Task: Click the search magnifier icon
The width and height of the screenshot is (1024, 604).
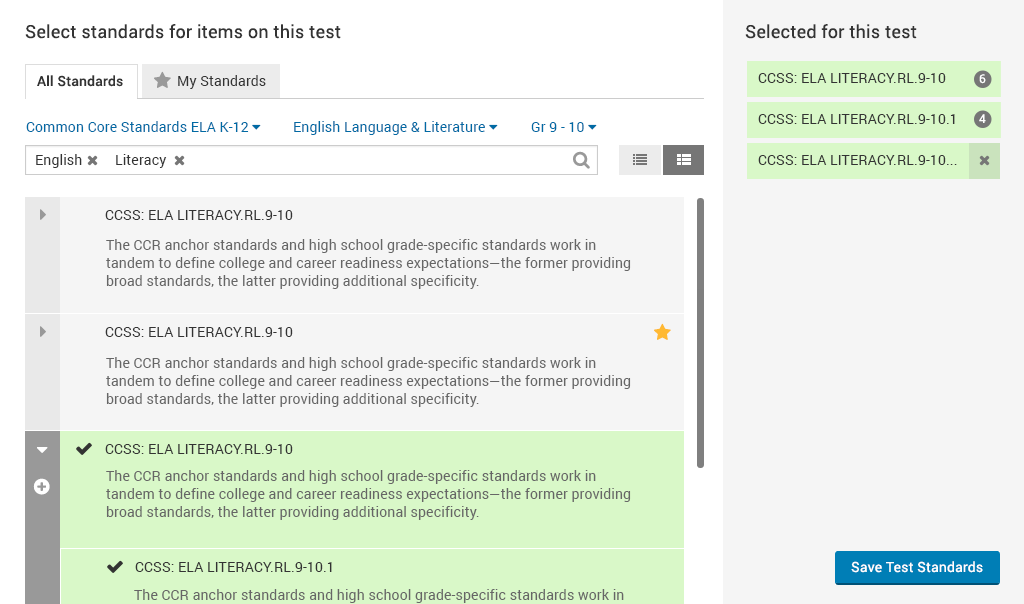Action: [x=581, y=160]
